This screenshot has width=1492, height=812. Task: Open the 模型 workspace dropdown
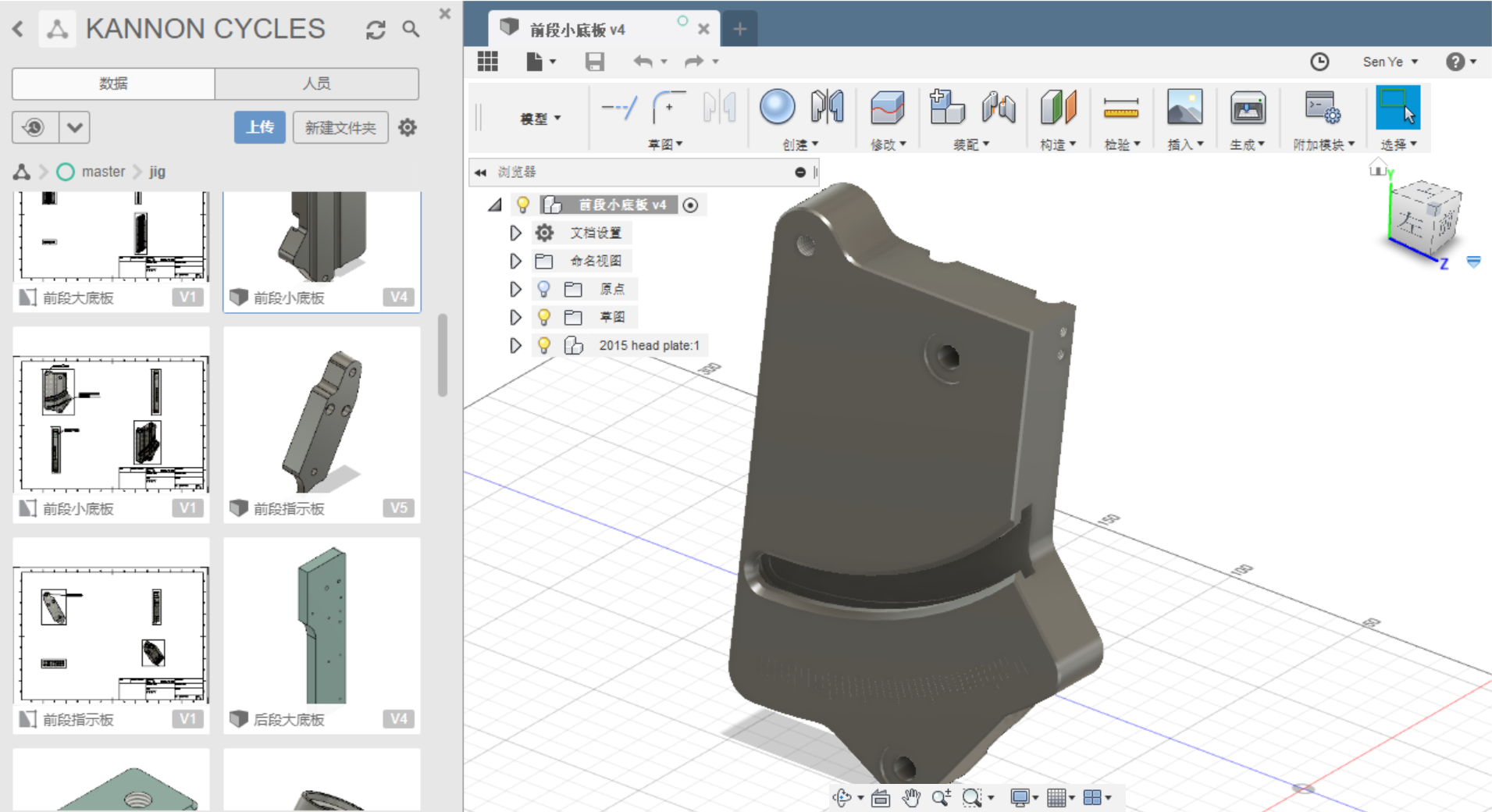[540, 119]
